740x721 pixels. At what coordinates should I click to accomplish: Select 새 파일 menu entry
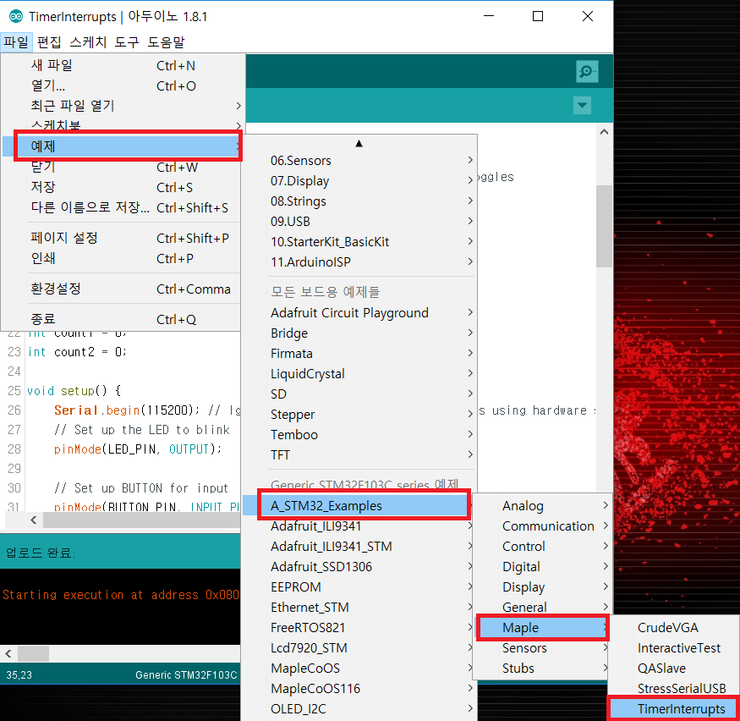coord(123,66)
